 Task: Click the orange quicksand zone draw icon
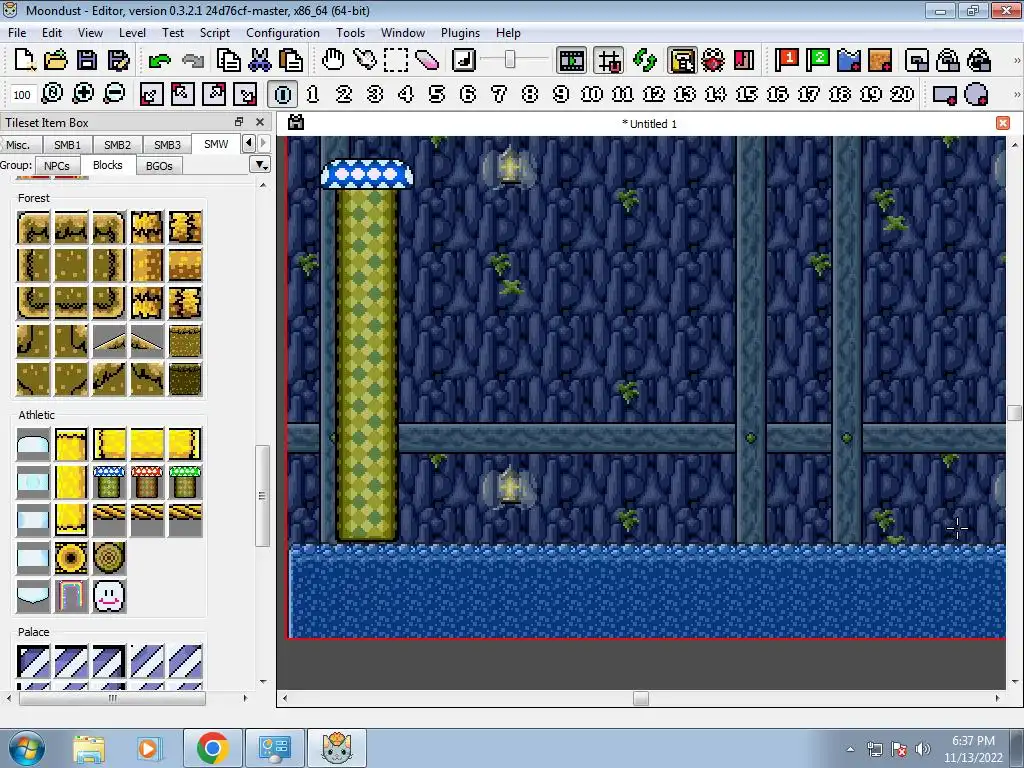880,61
